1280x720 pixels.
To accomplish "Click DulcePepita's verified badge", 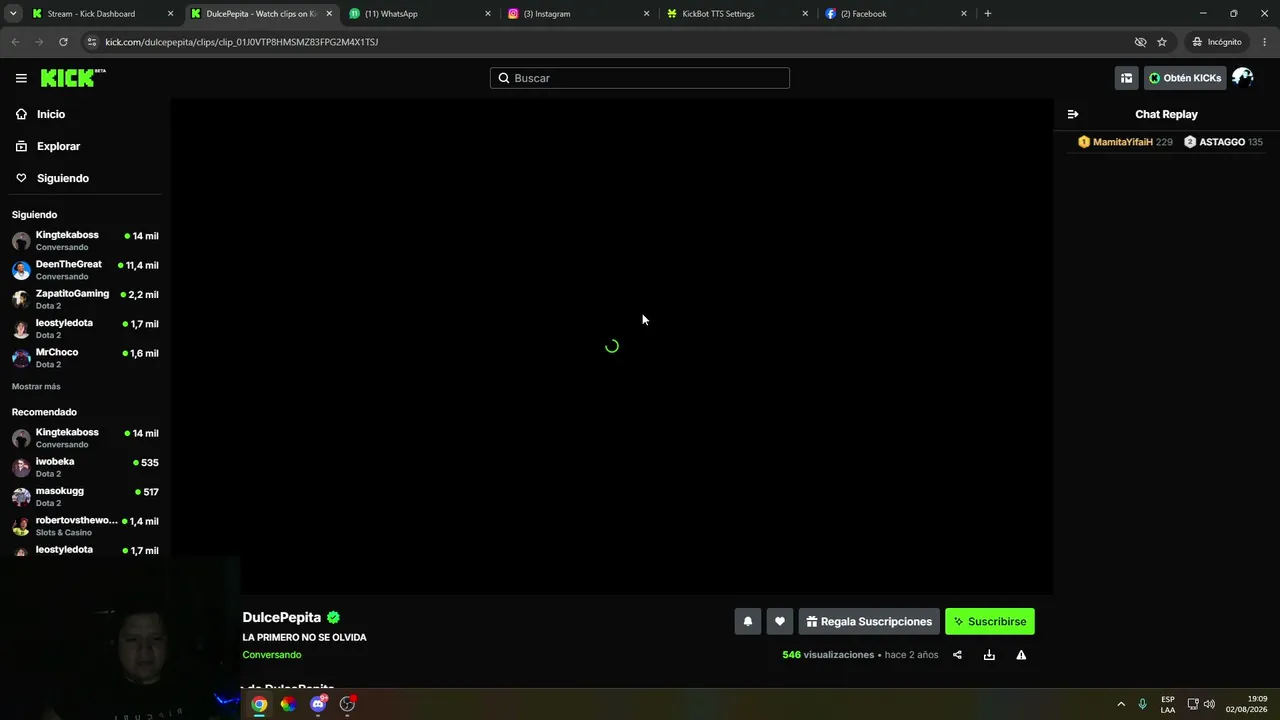I will pyautogui.click(x=333, y=617).
